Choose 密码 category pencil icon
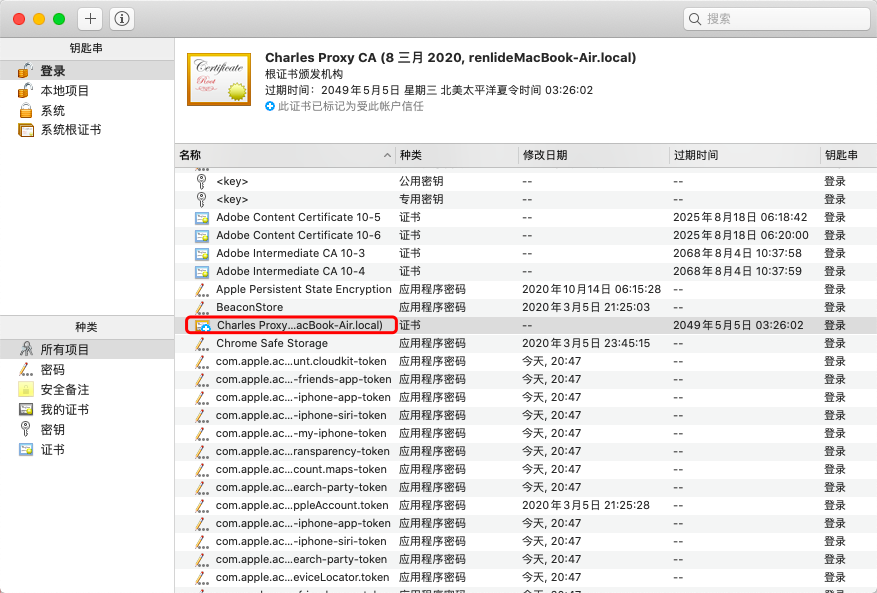The image size is (877, 593). click(26, 369)
